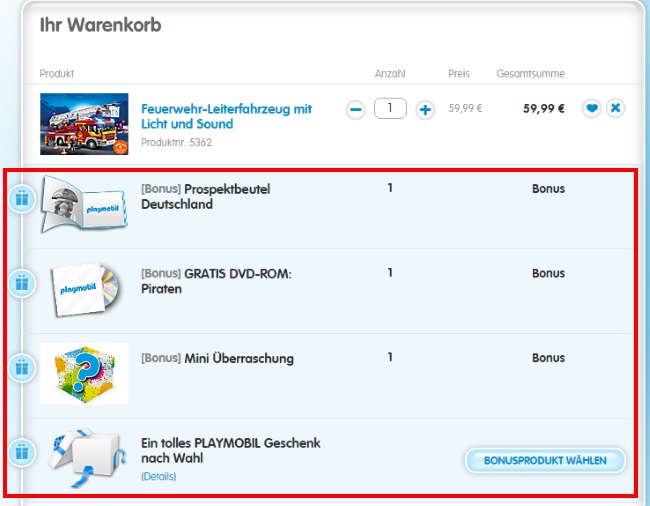Click the fire truck product thumbnail
The height and width of the screenshot is (506, 650).
(x=84, y=124)
